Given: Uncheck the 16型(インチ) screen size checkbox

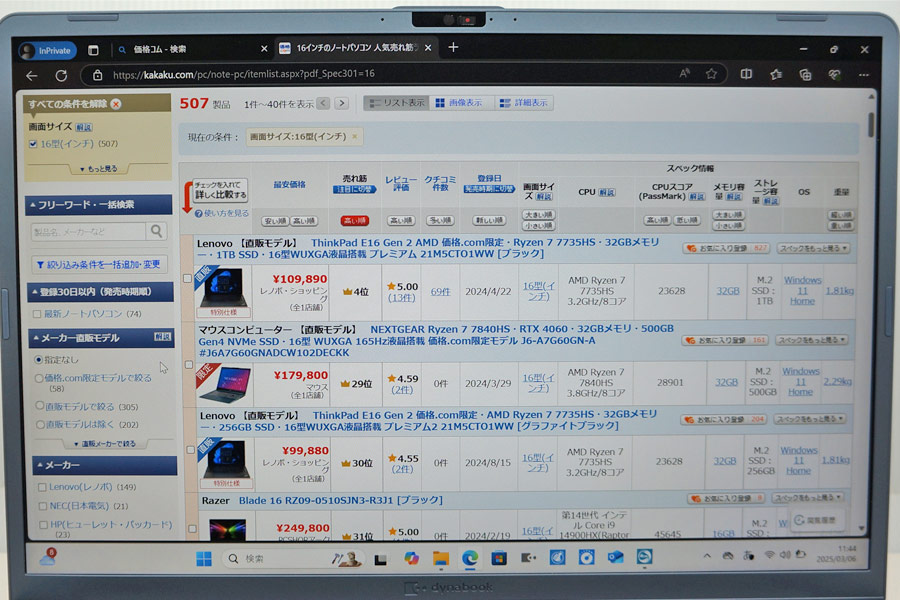Looking at the screenshot, I should click(33, 144).
